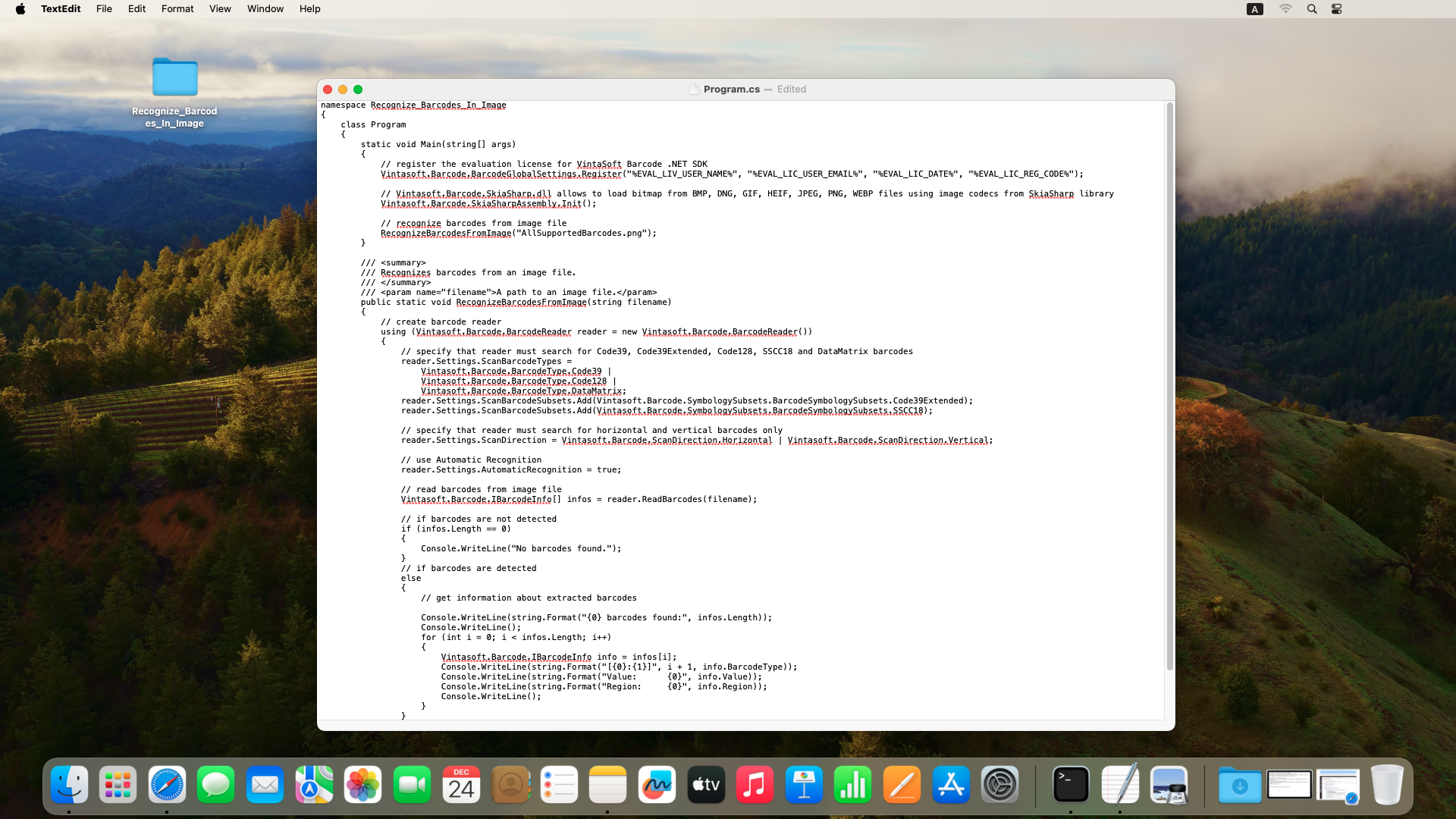Screen dimensions: 1456x819
Task: Launch Terminal from the Dock
Action: click(1071, 785)
